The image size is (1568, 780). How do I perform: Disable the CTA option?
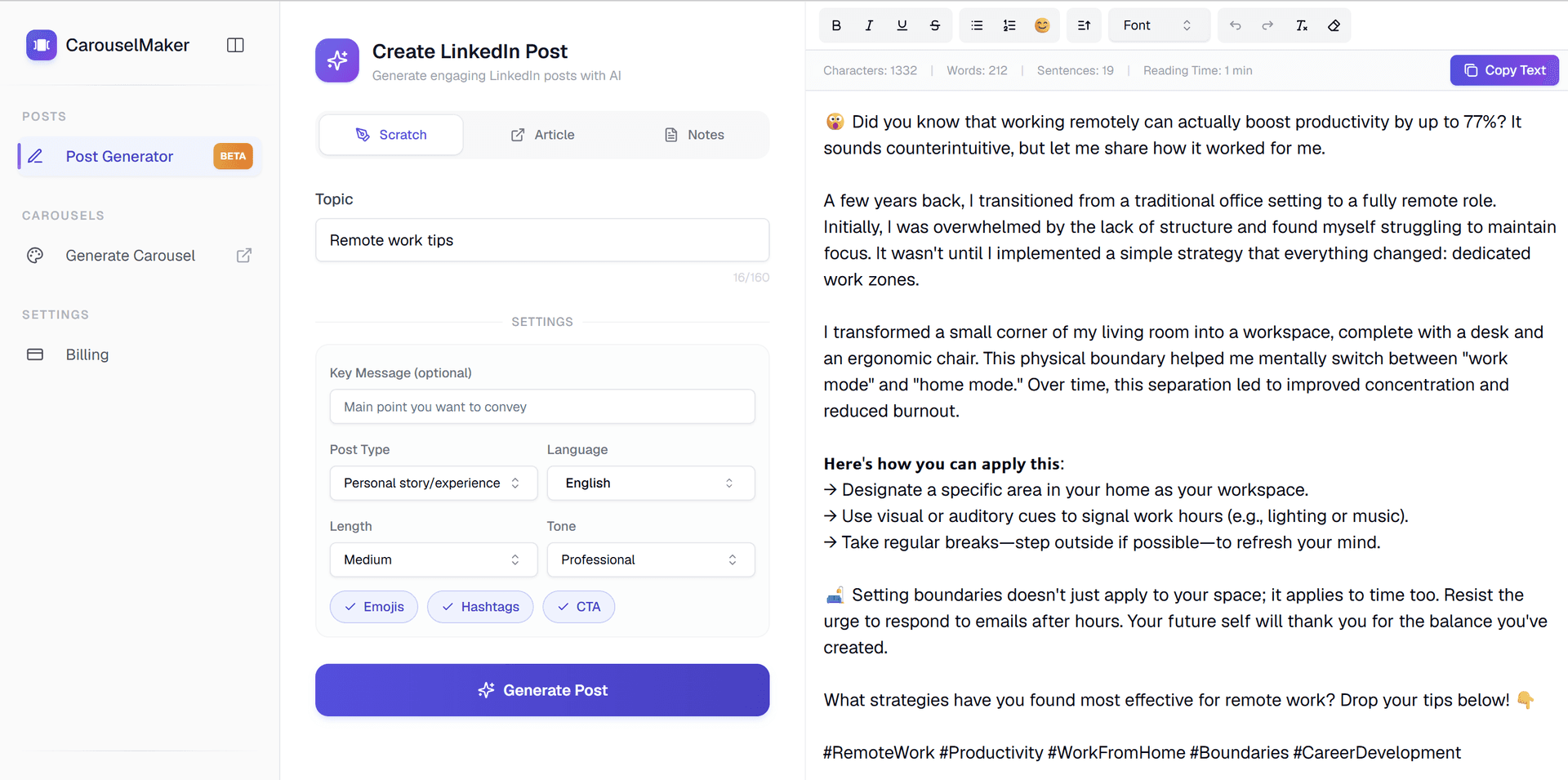[x=578, y=607]
